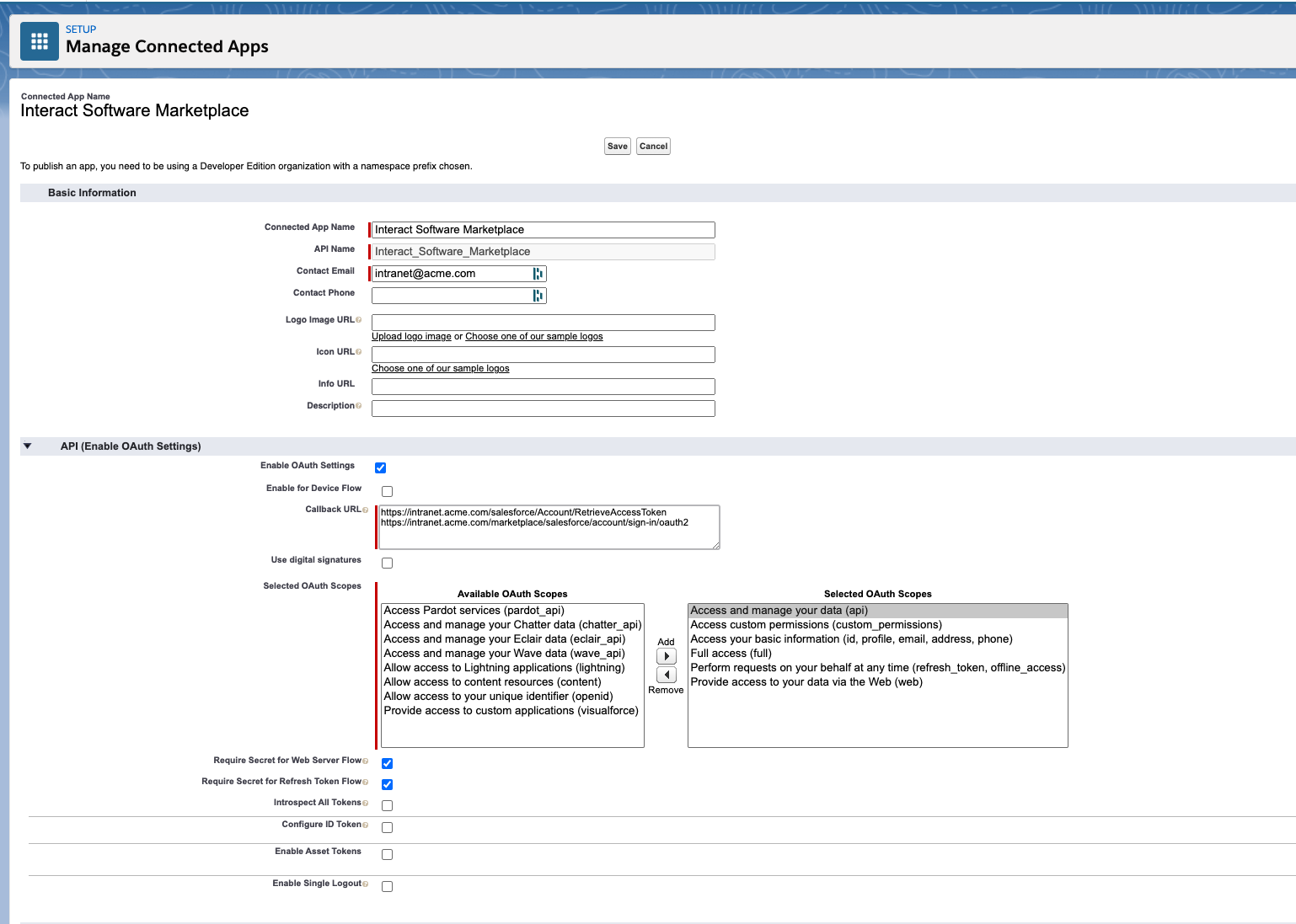The width and height of the screenshot is (1296, 924).
Task: Click into the Callback URL text area
Action: tap(549, 527)
